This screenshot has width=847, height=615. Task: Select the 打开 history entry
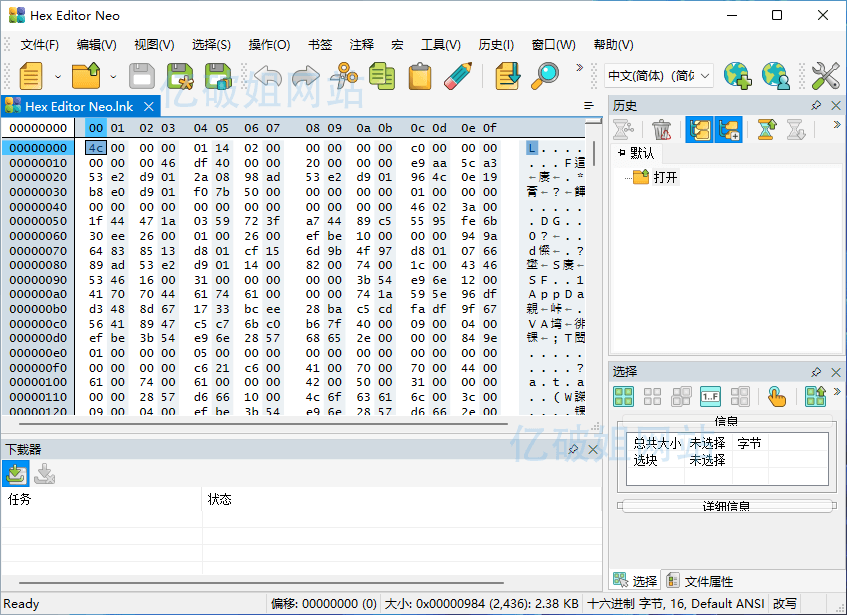pyautogui.click(x=665, y=177)
